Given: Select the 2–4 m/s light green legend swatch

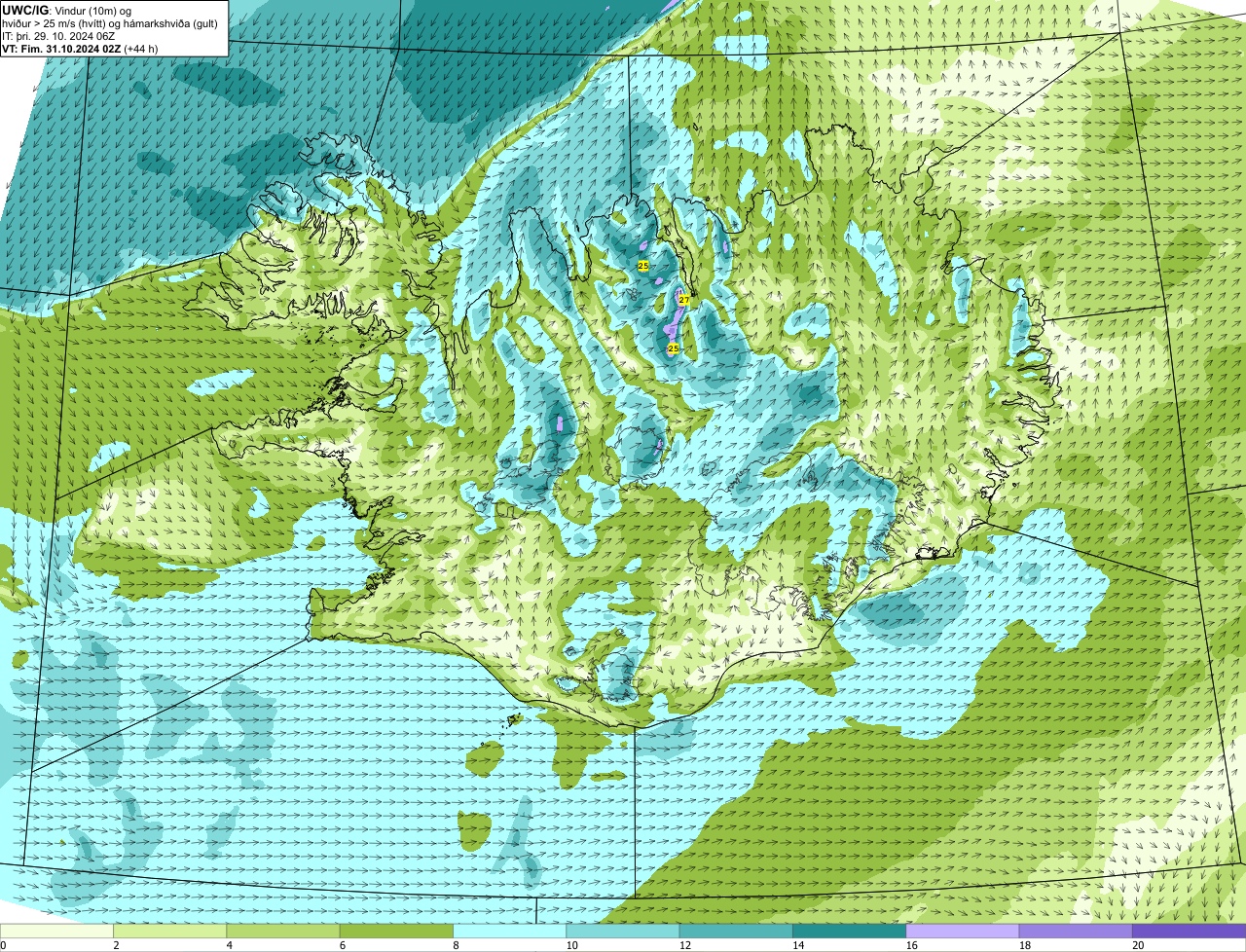Looking at the screenshot, I should tap(169, 931).
